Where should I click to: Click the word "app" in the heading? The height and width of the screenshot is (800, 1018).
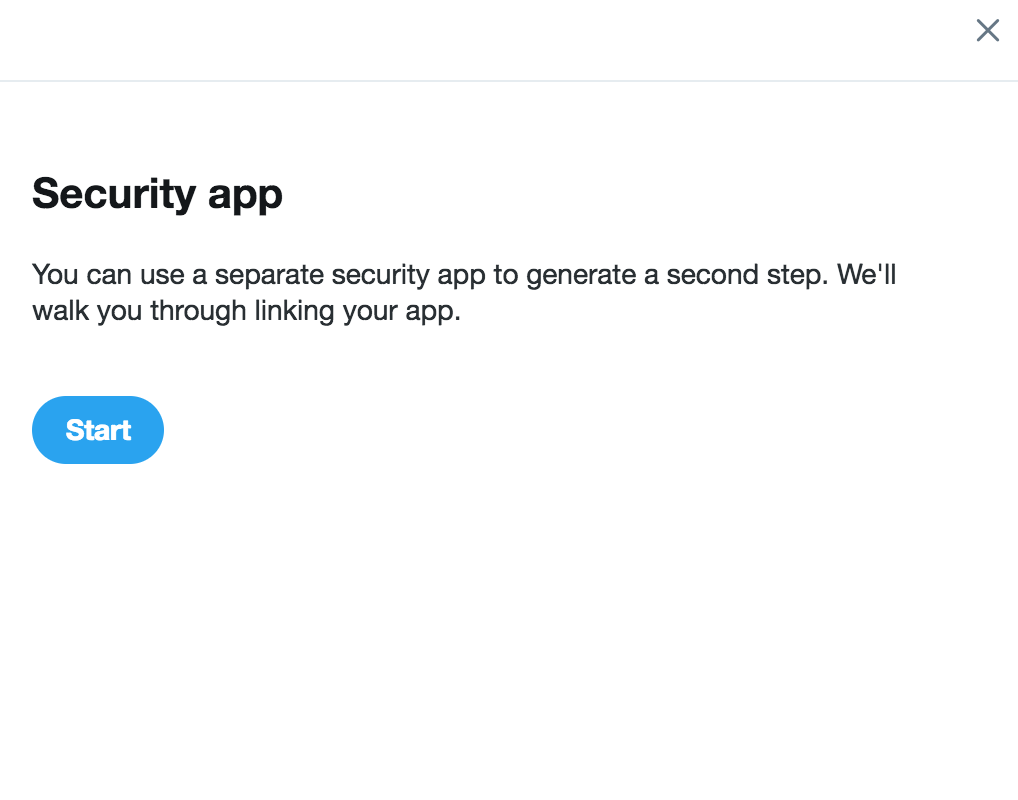pos(245,195)
